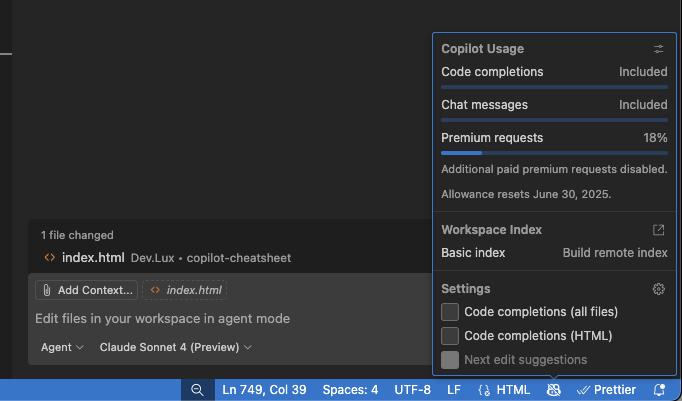This screenshot has height=401, width=682.
Task: Click the Copilot status bar icon
Action: (x=553, y=390)
